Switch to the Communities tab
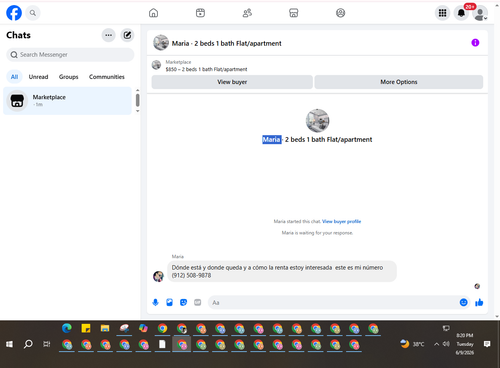This screenshot has height=368, width=500. pos(107,77)
